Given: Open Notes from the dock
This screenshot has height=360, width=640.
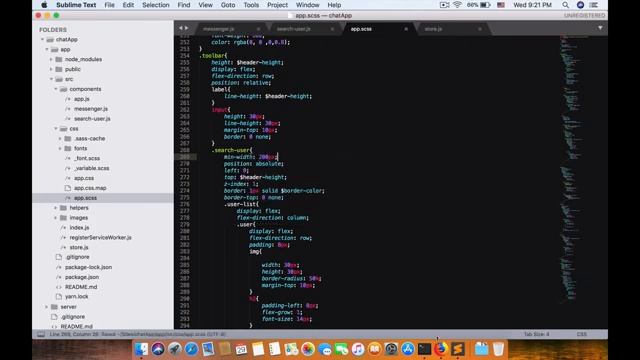Looking at the screenshot, I should (258, 349).
